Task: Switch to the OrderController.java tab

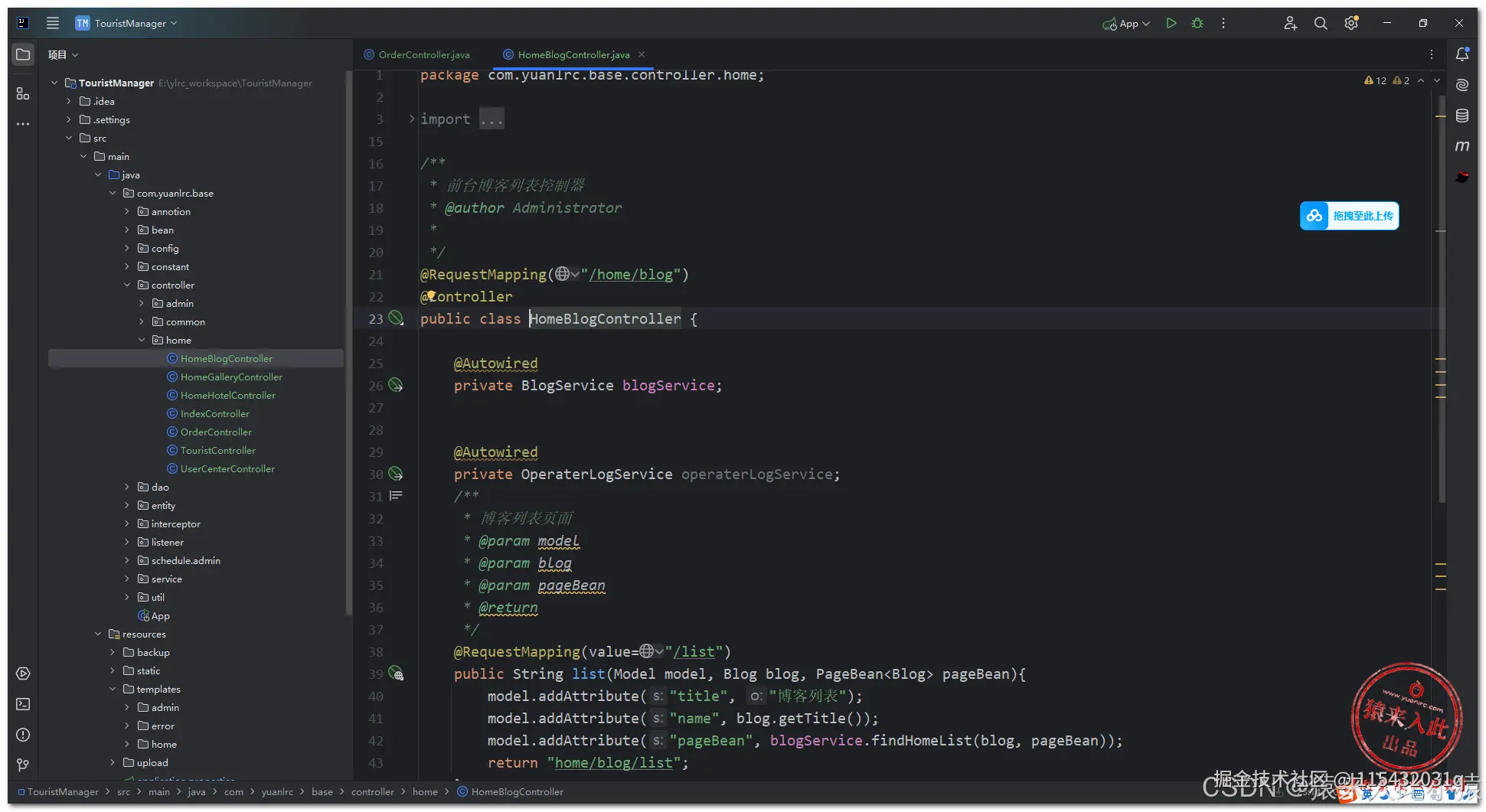Action: click(417, 54)
